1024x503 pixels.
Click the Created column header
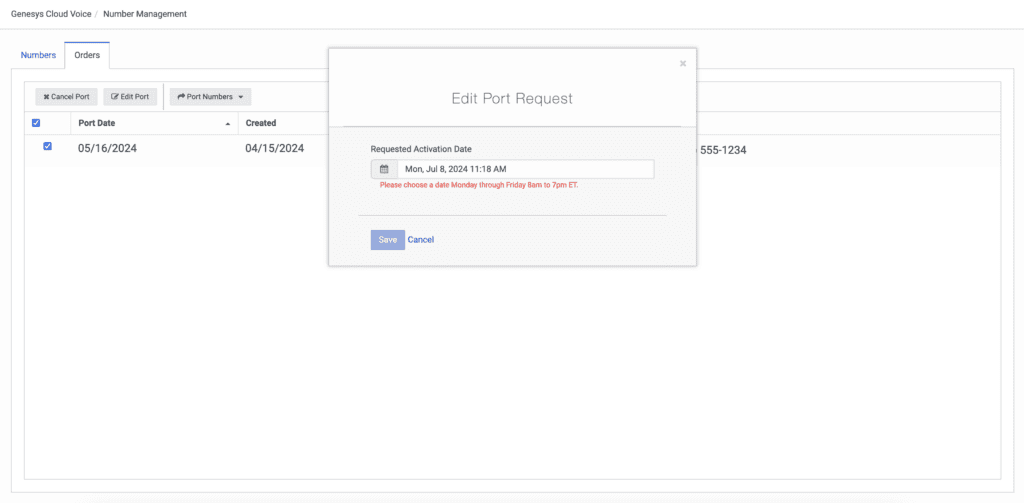tap(261, 123)
